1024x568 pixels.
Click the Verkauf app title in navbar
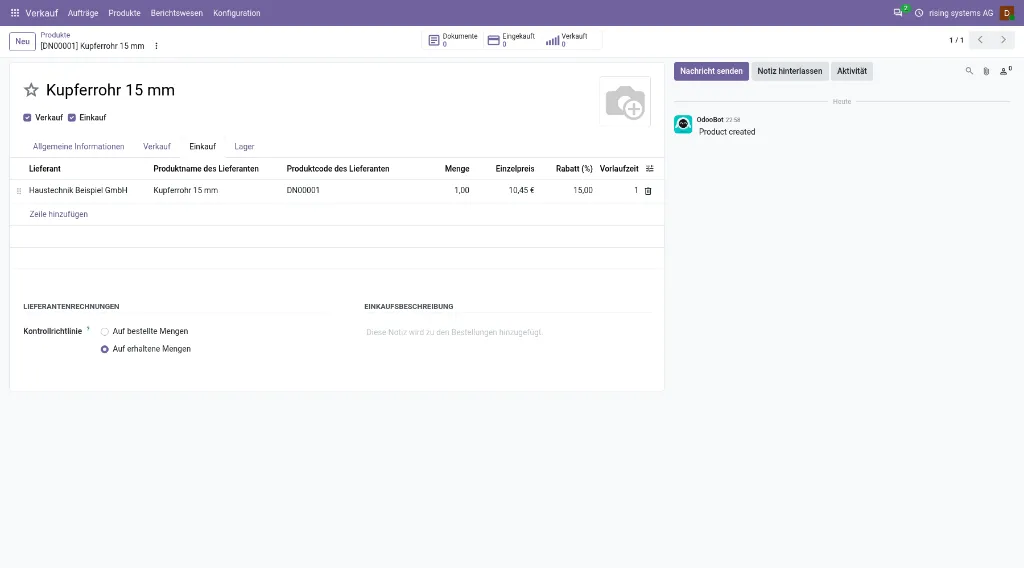[42, 13]
